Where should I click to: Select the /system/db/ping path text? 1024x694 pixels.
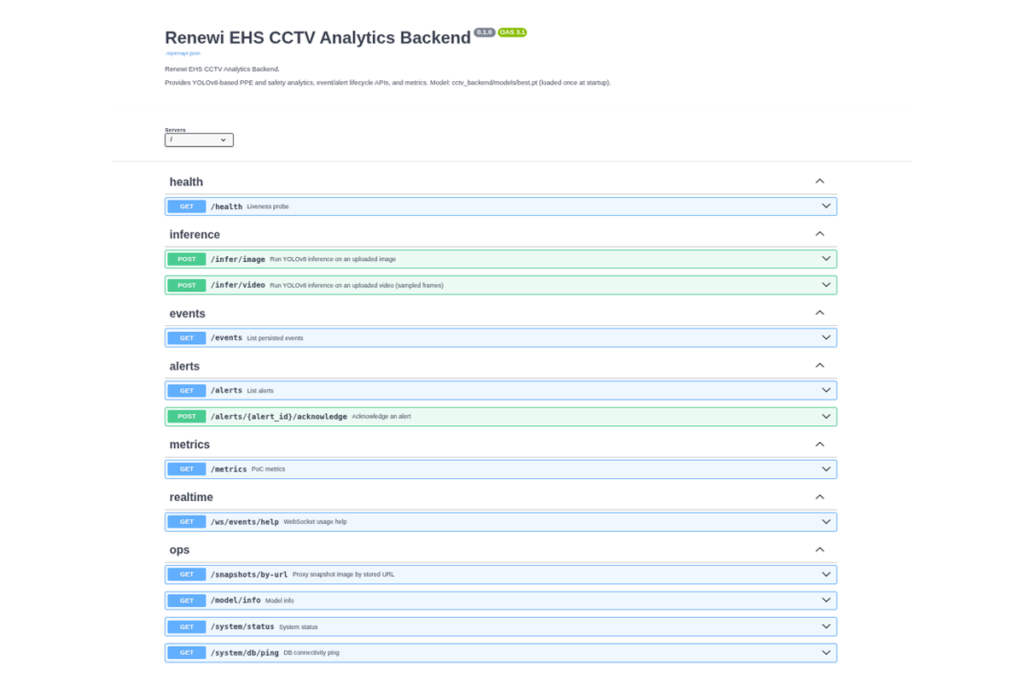coord(244,653)
